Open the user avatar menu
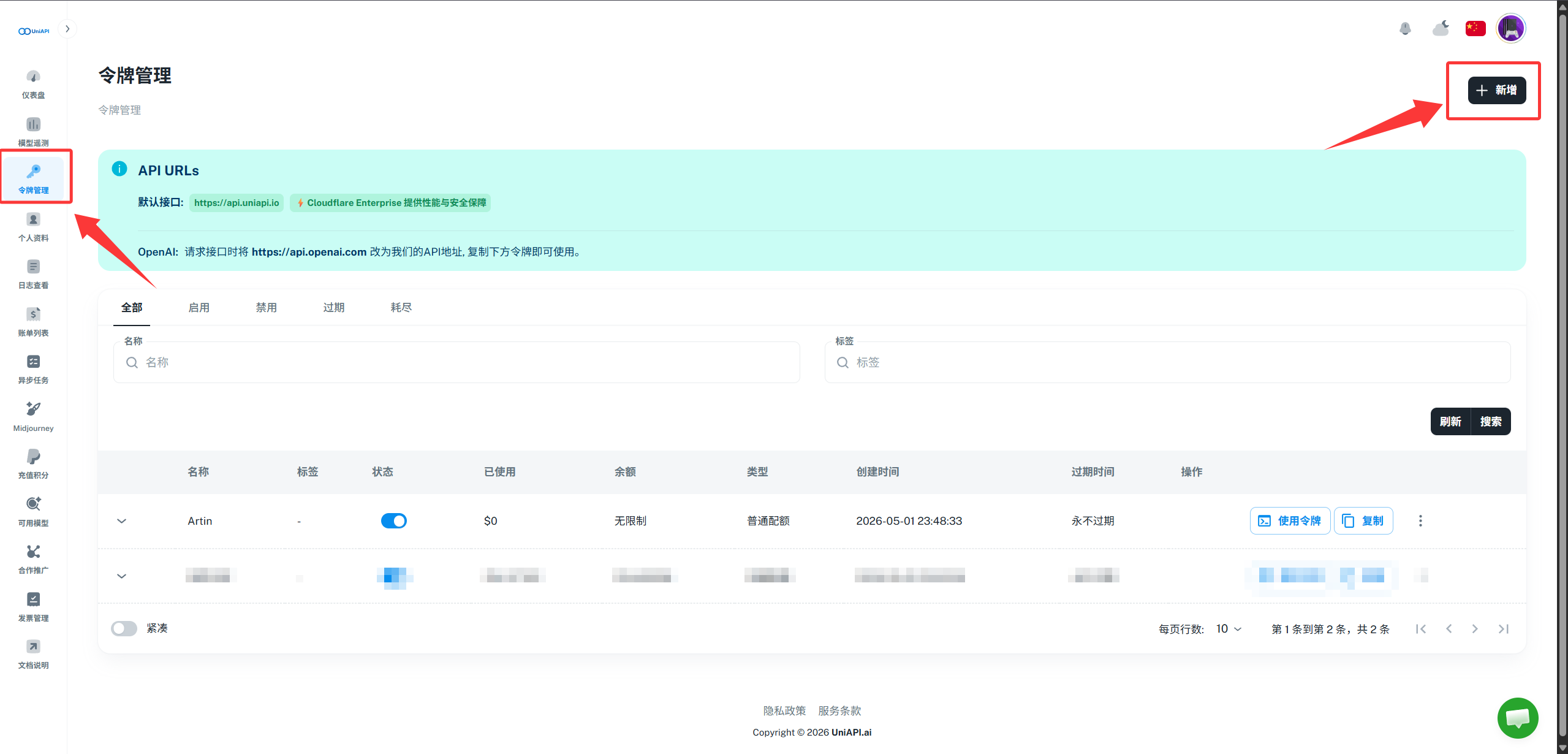The image size is (1568, 754). click(x=1511, y=28)
